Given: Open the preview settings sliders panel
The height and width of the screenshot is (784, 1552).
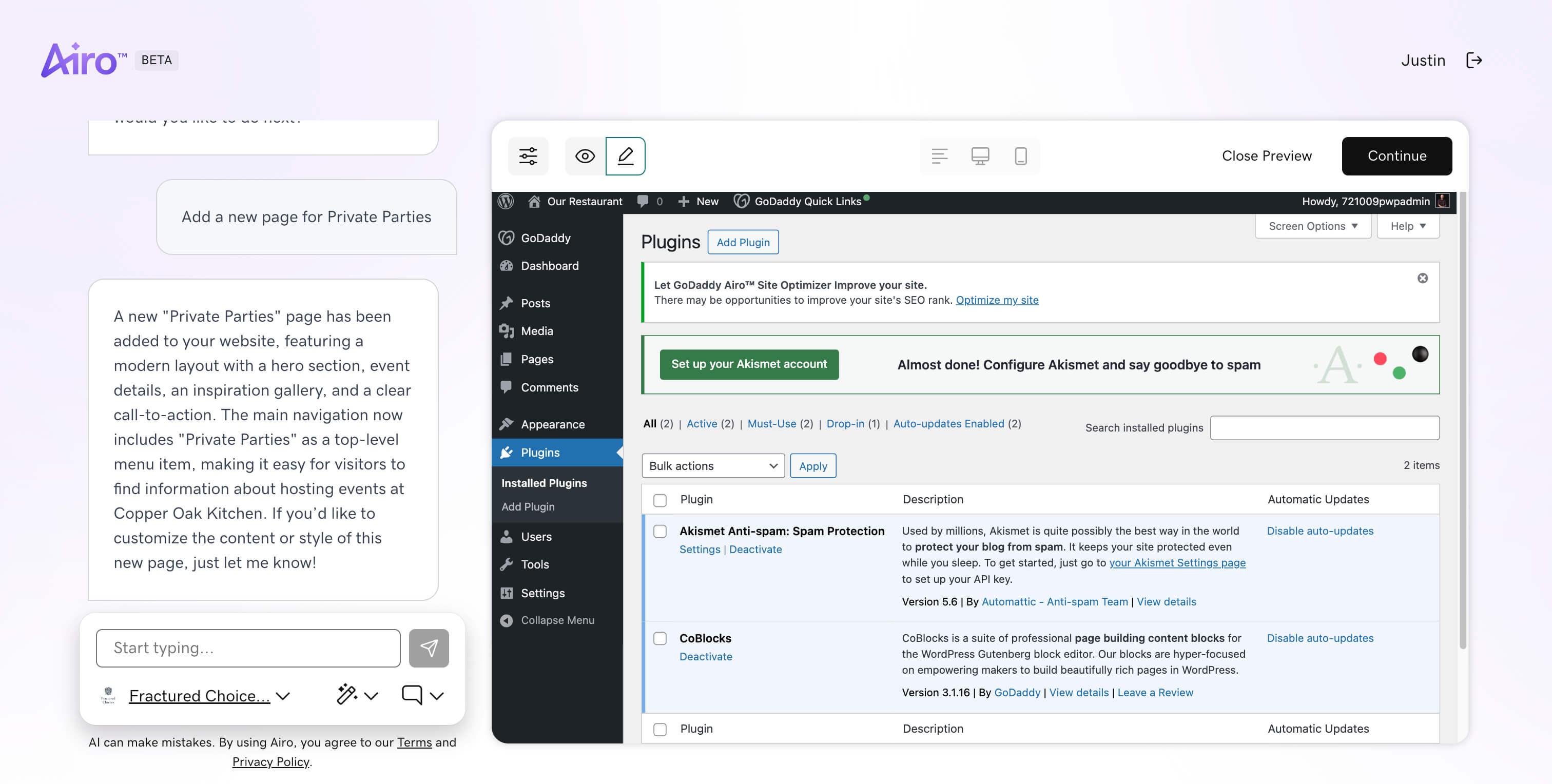Looking at the screenshot, I should coord(528,156).
